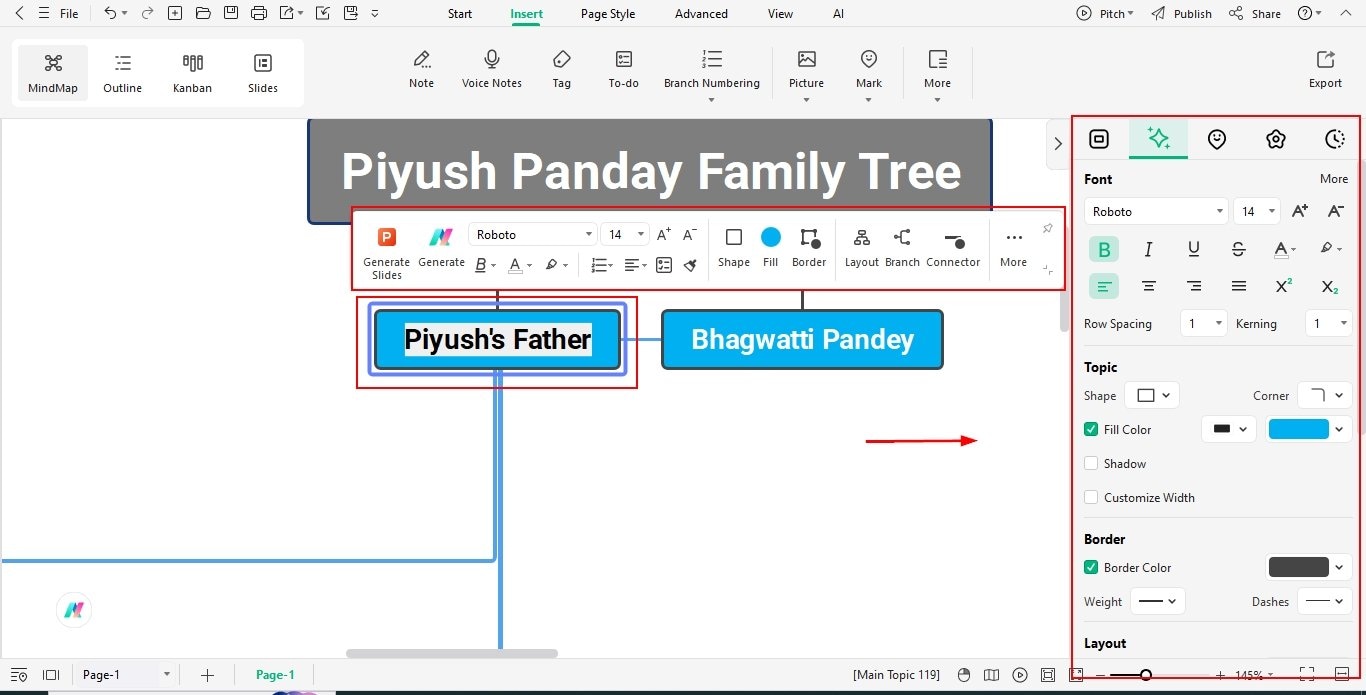Select center text alignment in panel
The image size is (1366, 695).
point(1149,286)
